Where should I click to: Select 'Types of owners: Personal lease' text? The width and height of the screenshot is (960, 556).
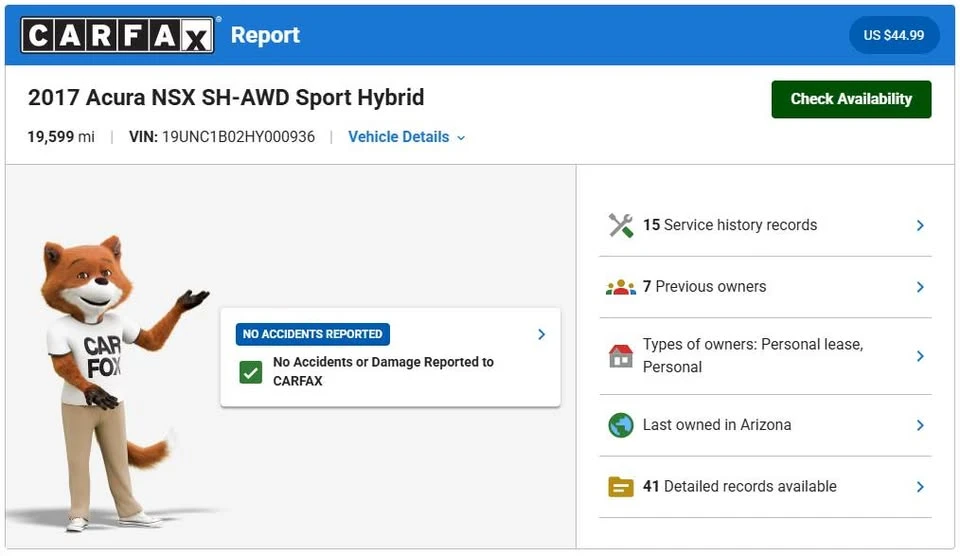click(x=753, y=344)
